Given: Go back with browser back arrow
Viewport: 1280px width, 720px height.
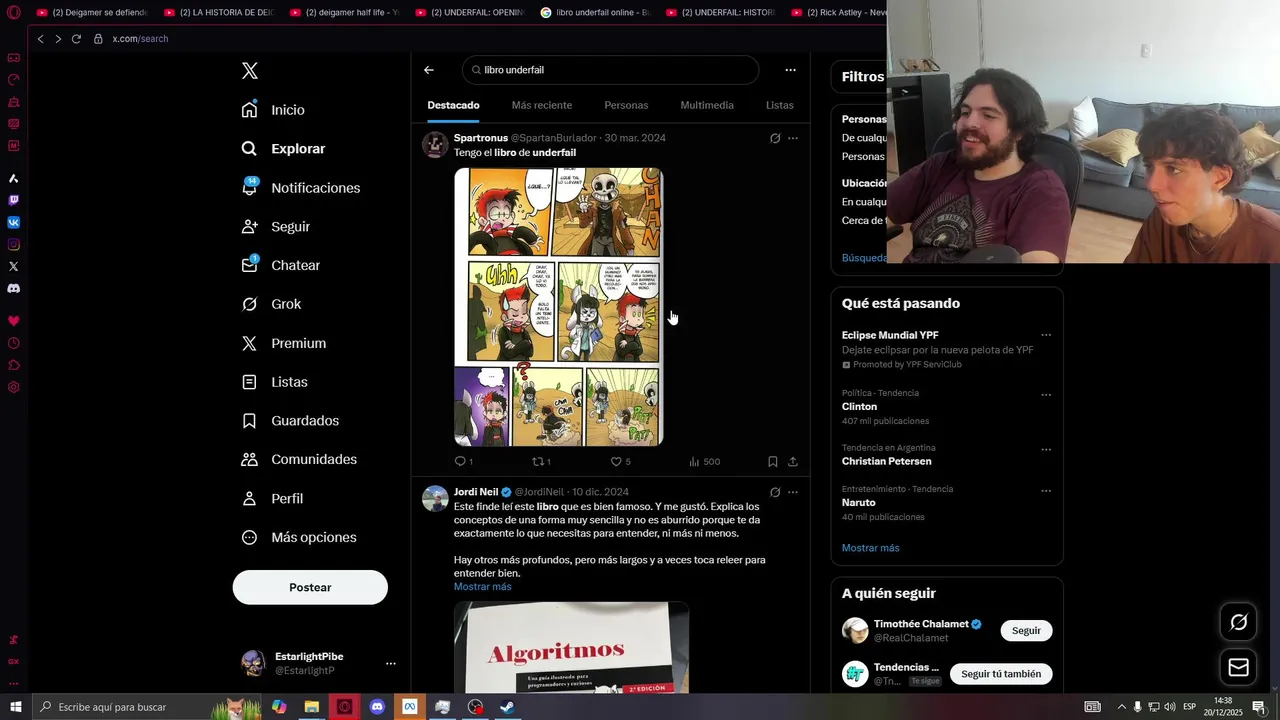Looking at the screenshot, I should coord(41,39).
